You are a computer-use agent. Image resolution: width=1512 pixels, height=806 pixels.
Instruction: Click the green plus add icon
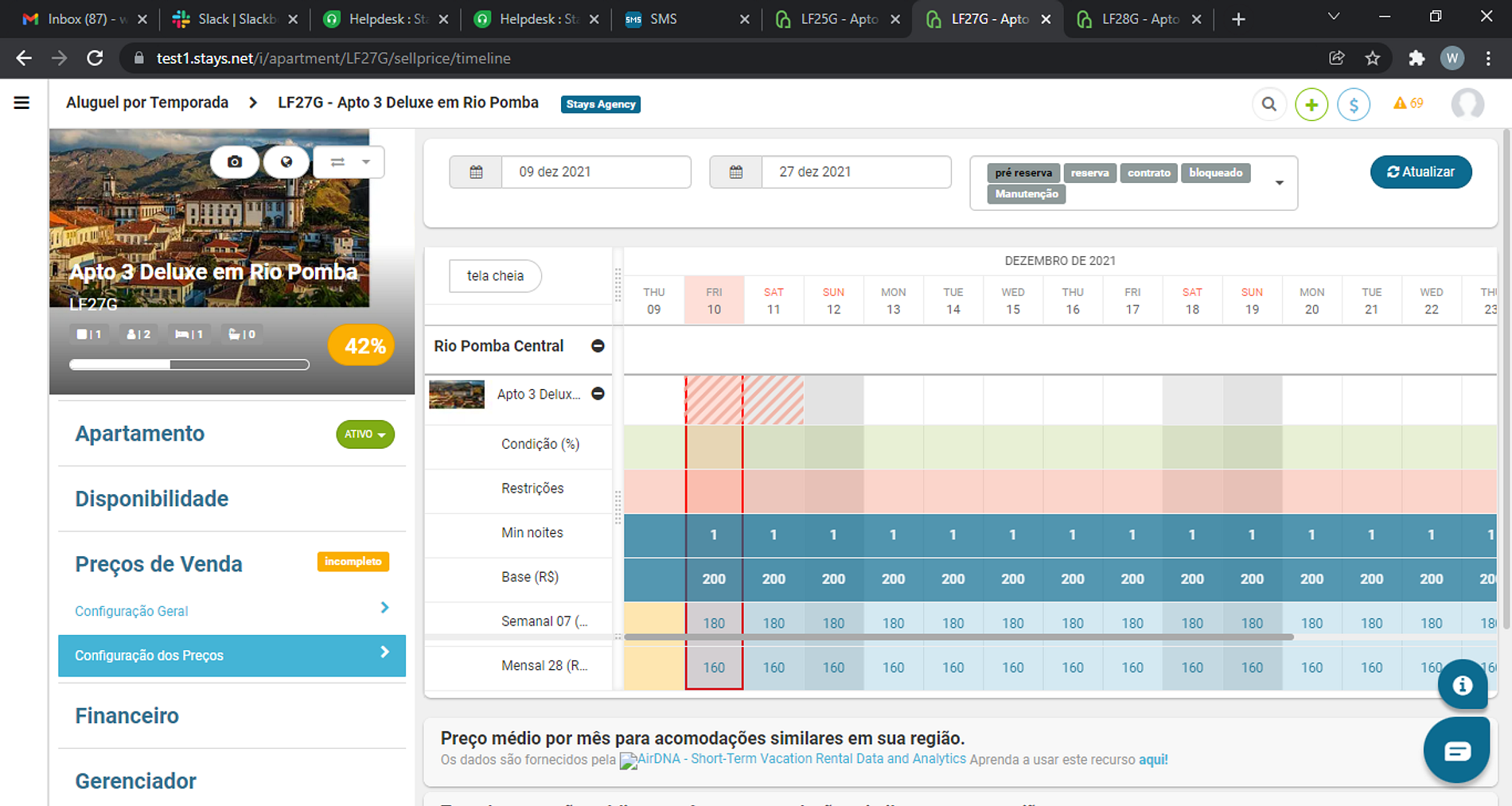click(x=1311, y=104)
